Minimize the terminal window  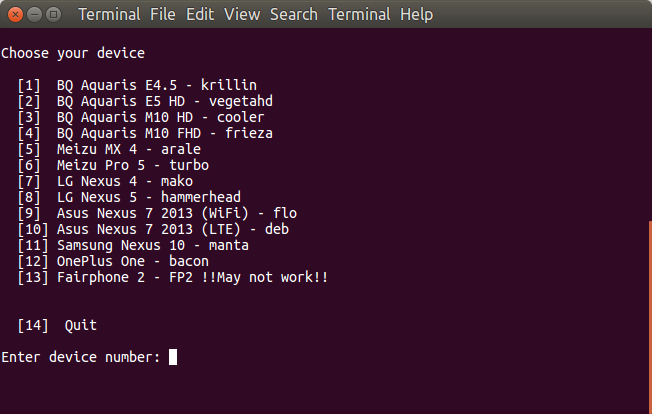point(35,15)
